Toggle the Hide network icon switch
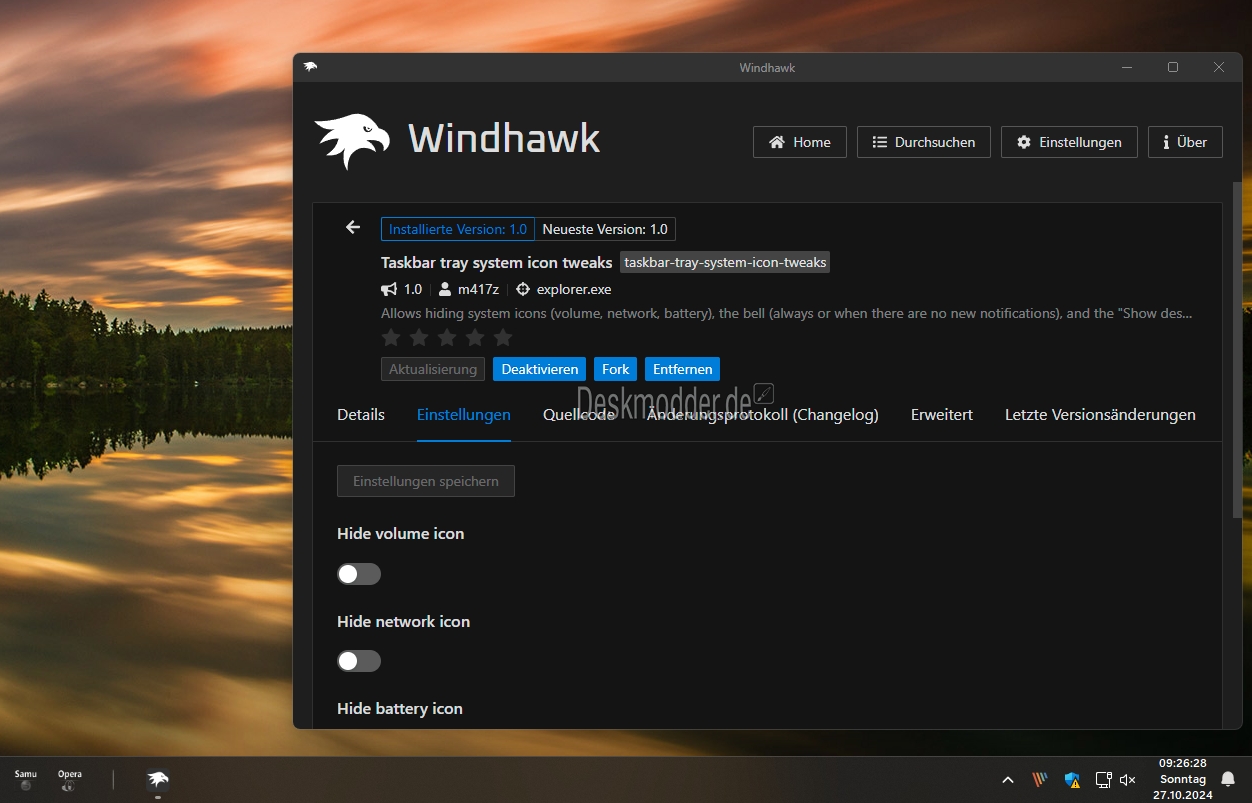This screenshot has height=803, width=1252. [359, 661]
